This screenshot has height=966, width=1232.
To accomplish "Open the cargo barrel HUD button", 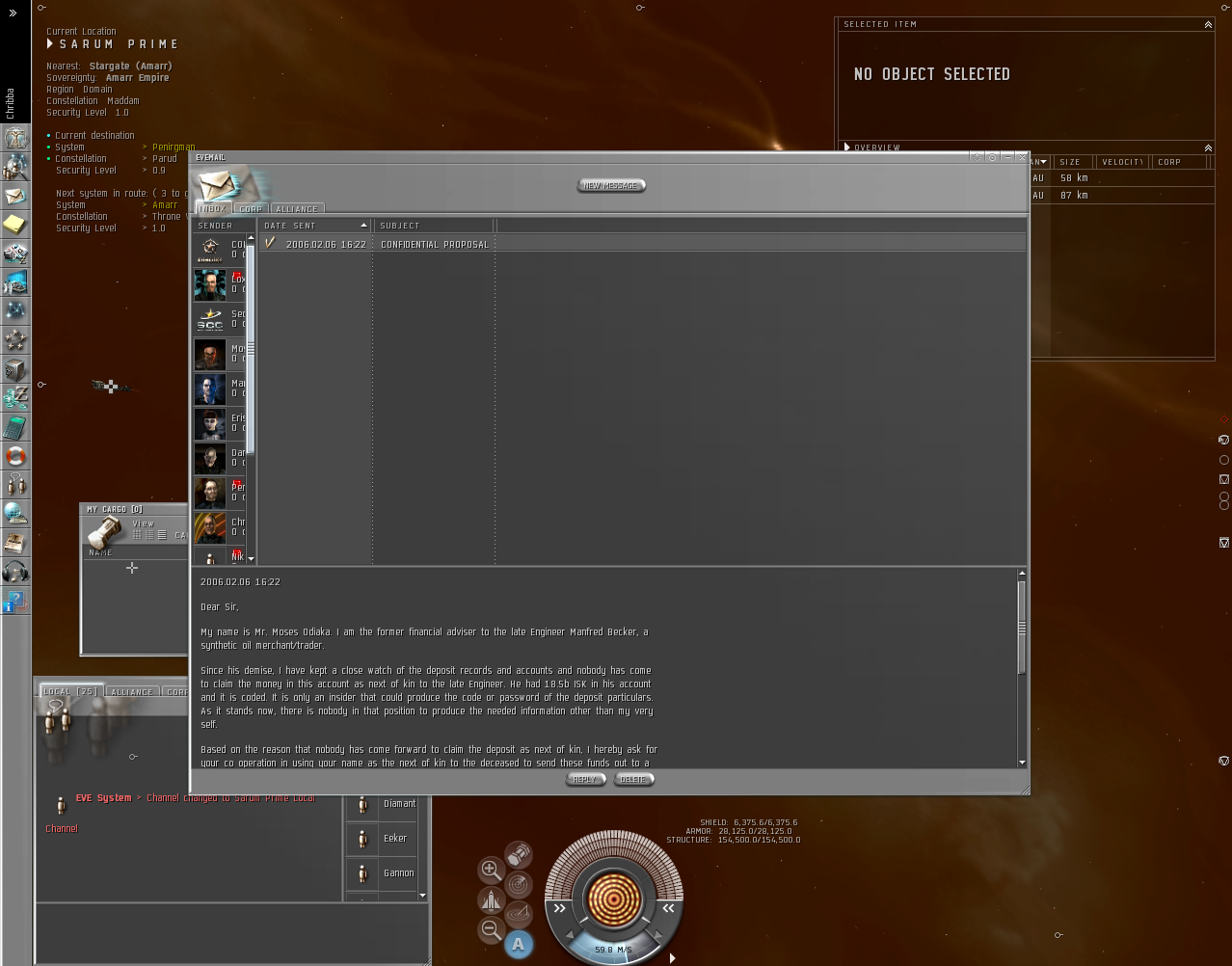I will [x=519, y=854].
